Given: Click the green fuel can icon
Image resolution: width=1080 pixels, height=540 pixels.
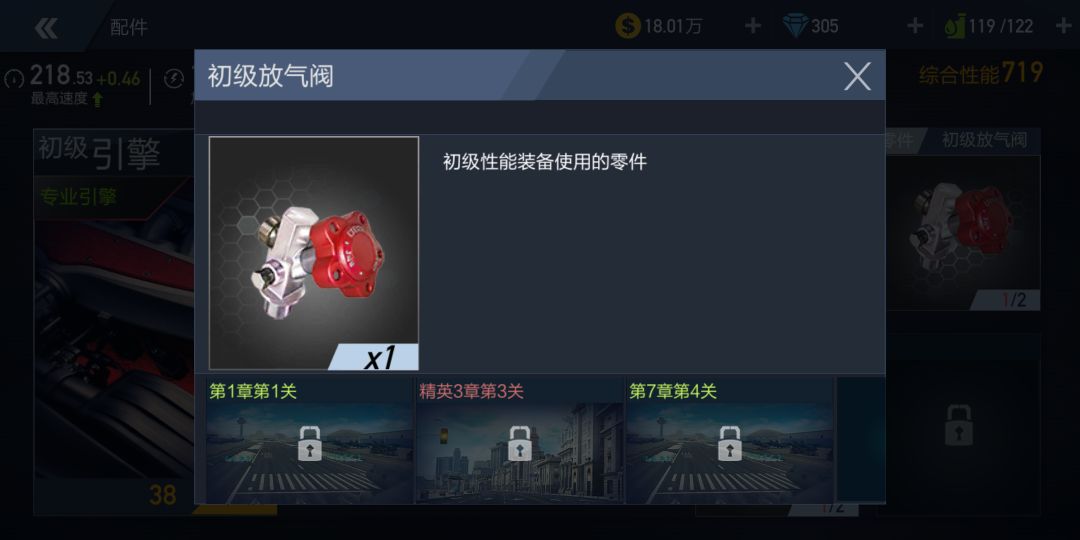Looking at the screenshot, I should (x=955, y=27).
